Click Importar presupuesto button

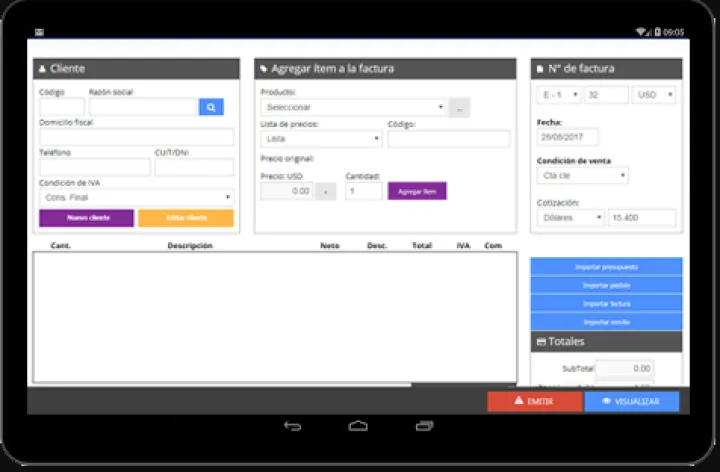606,267
